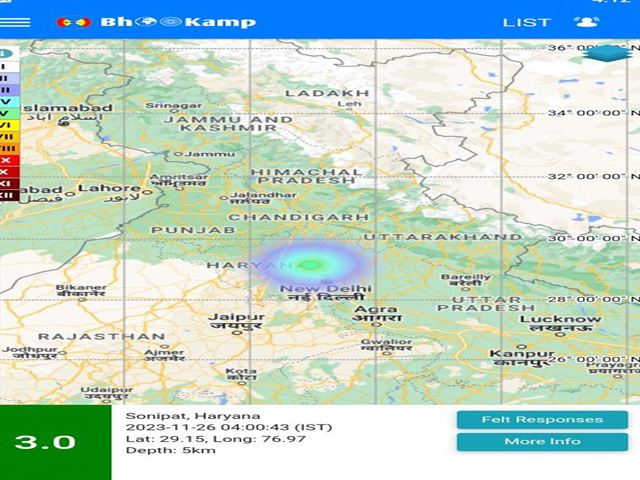Click the Amritsar city label

pyautogui.click(x=178, y=180)
